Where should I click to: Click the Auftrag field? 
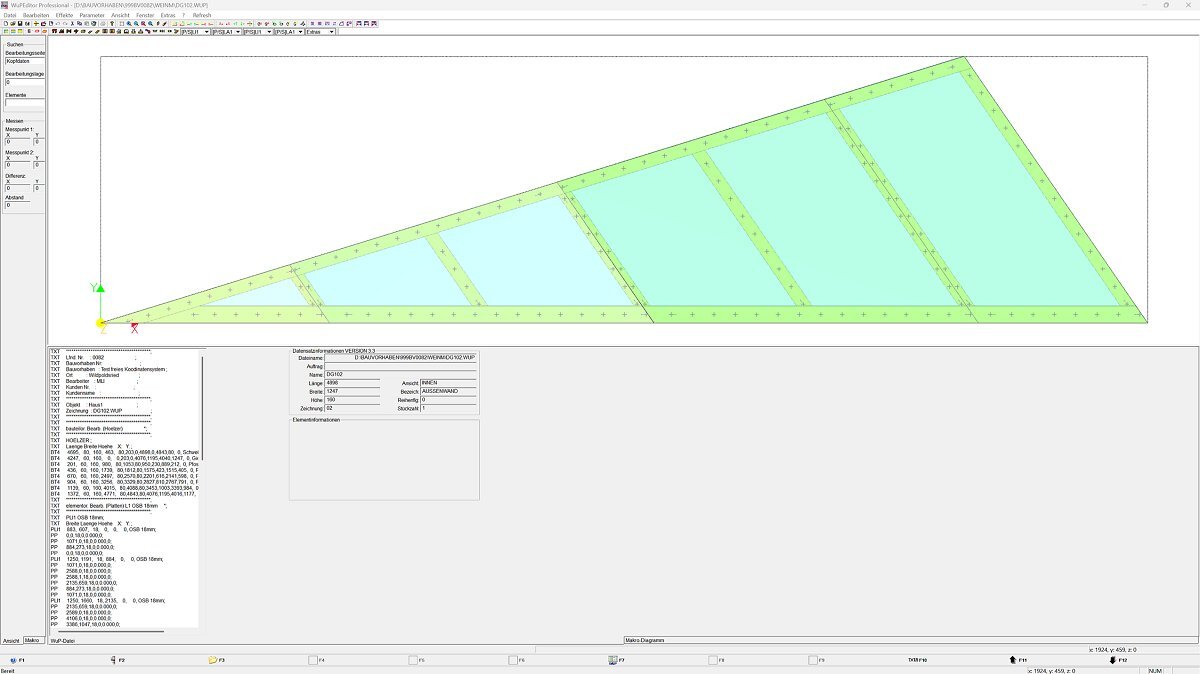[x=400, y=366]
